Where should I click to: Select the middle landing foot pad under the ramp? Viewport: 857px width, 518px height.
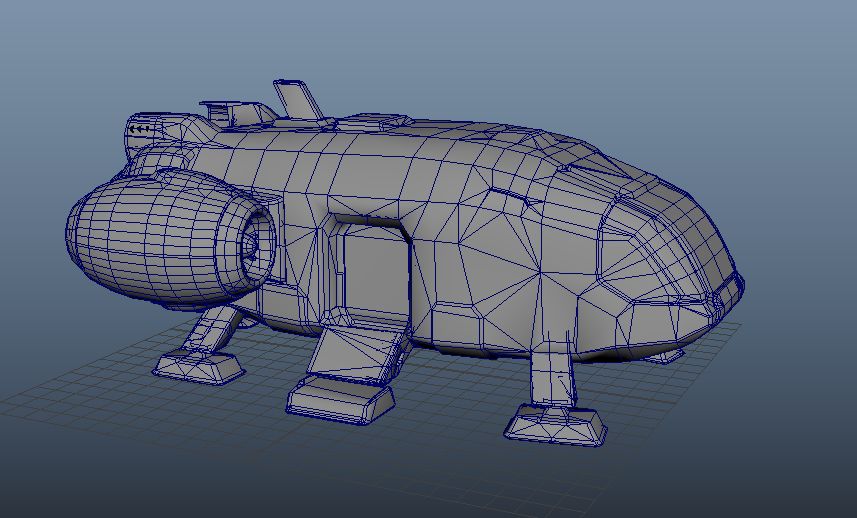340,399
